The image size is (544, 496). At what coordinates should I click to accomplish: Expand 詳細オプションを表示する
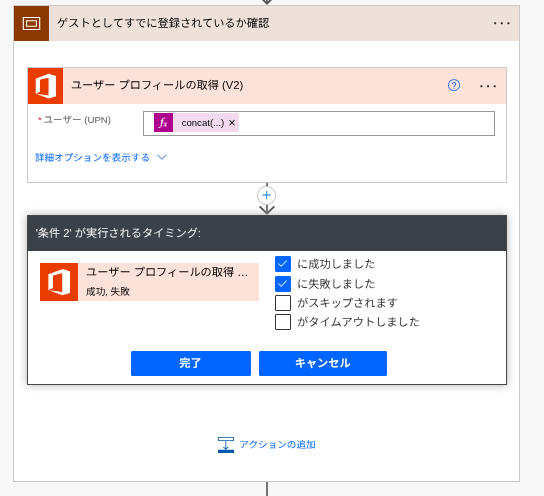tap(92, 157)
